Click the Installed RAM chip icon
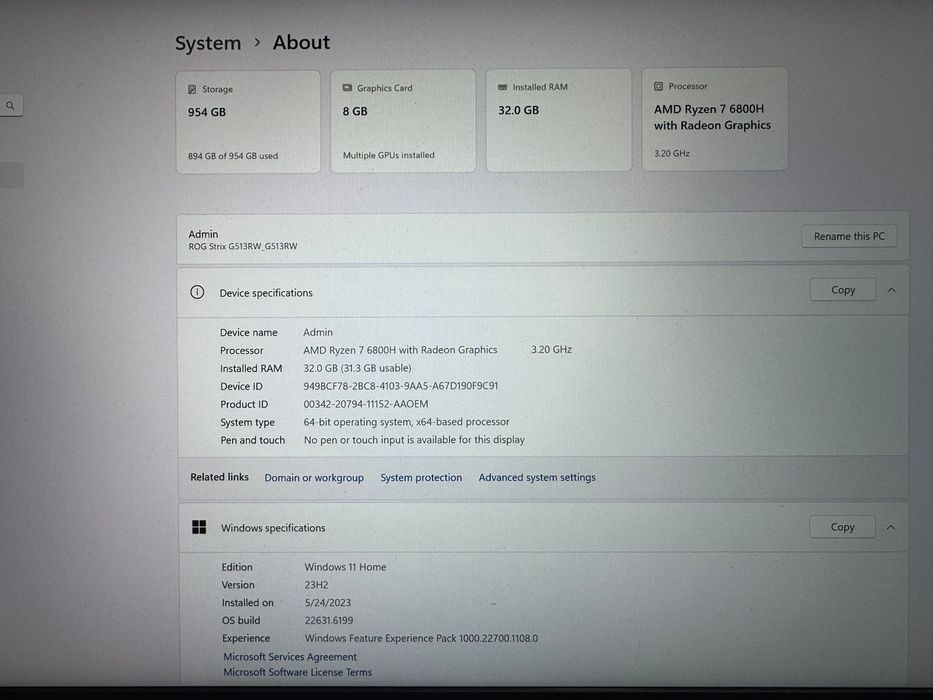The height and width of the screenshot is (700, 933). click(x=502, y=87)
